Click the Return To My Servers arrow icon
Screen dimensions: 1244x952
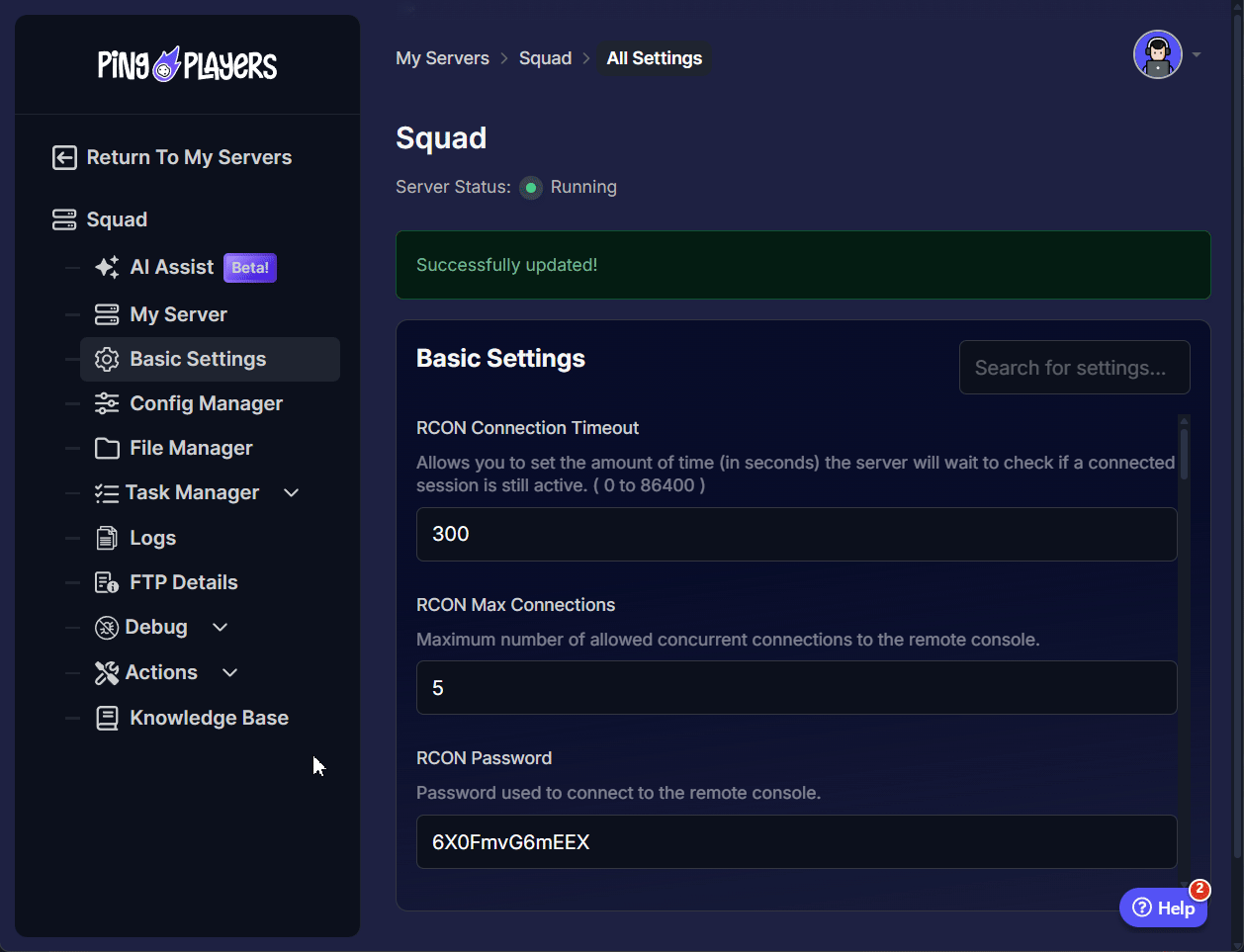point(64,157)
